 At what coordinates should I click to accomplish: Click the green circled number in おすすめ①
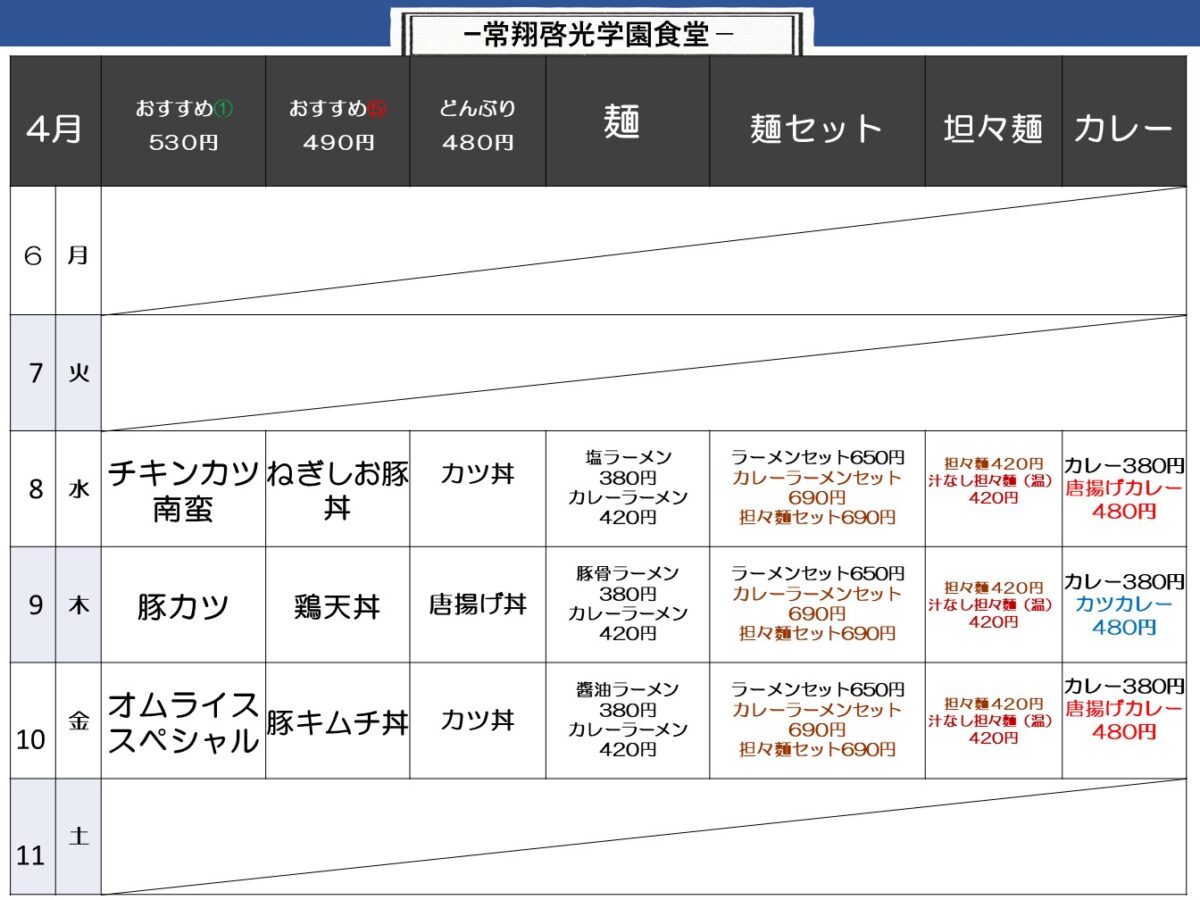223,109
